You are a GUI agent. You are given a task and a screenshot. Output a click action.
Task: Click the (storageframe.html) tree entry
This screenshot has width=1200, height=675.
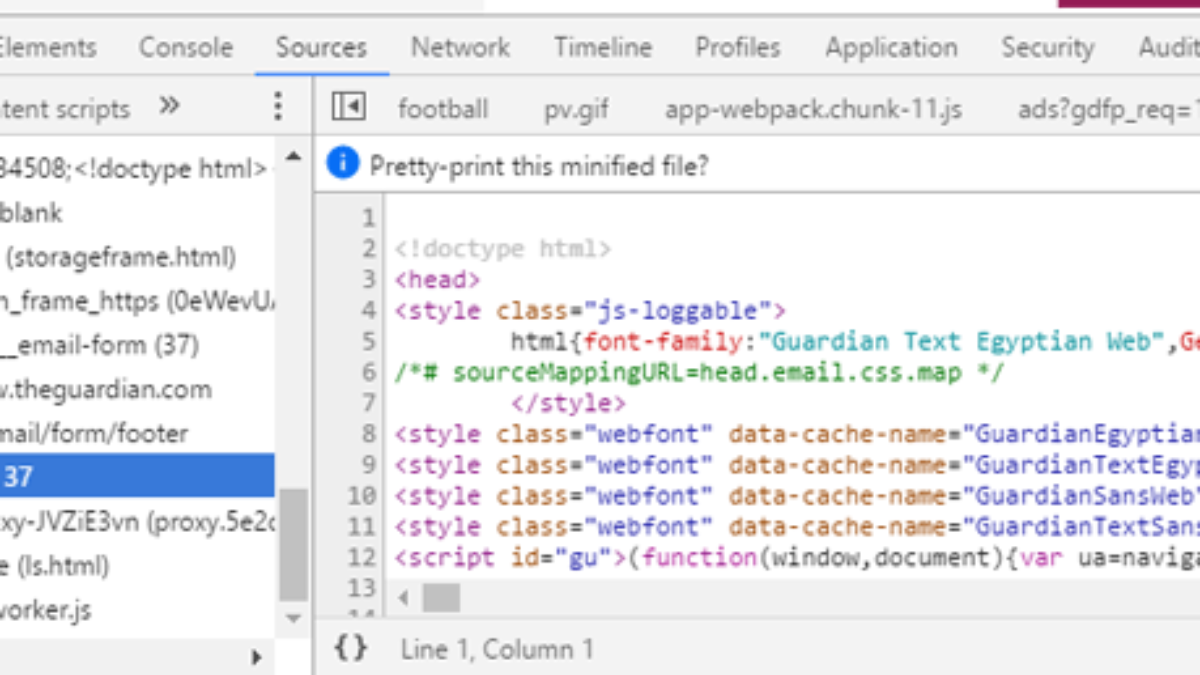[x=121, y=257]
